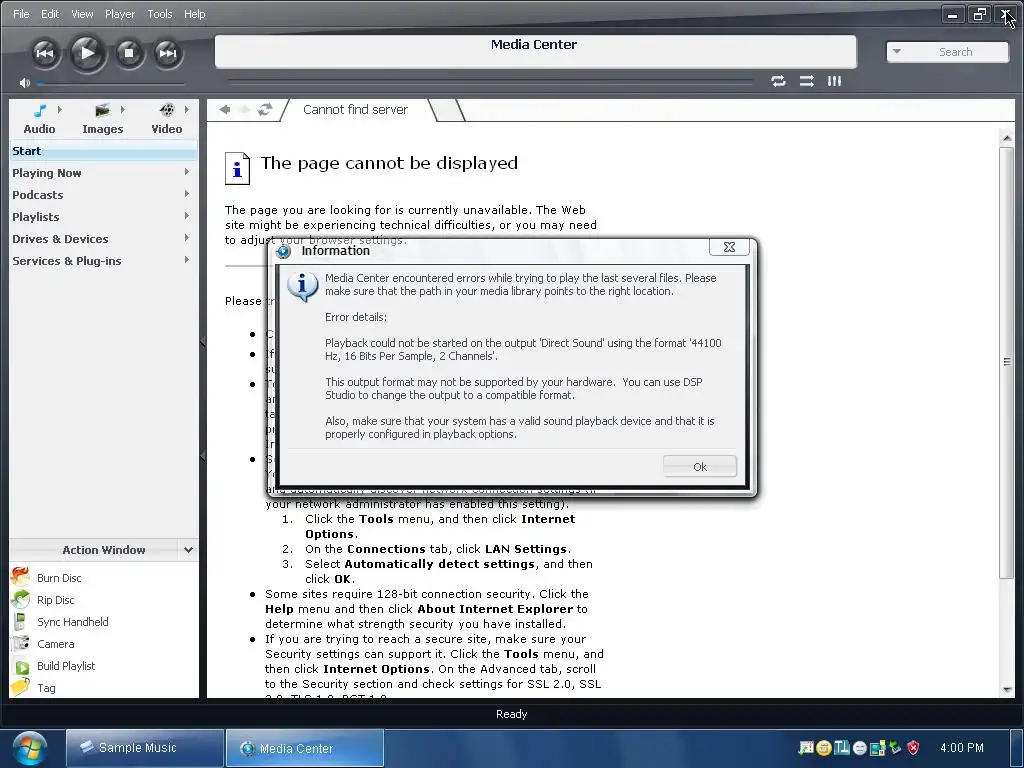This screenshot has width=1024, height=768.
Task: Open the Player menu
Action: pyautogui.click(x=120, y=14)
